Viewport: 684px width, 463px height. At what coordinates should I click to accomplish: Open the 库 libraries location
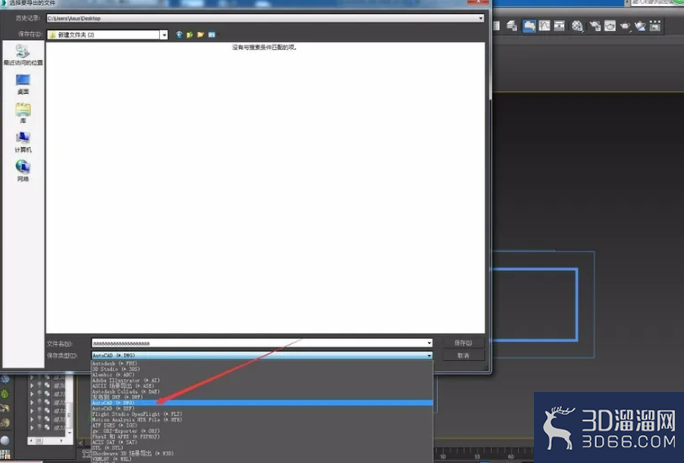(x=23, y=113)
